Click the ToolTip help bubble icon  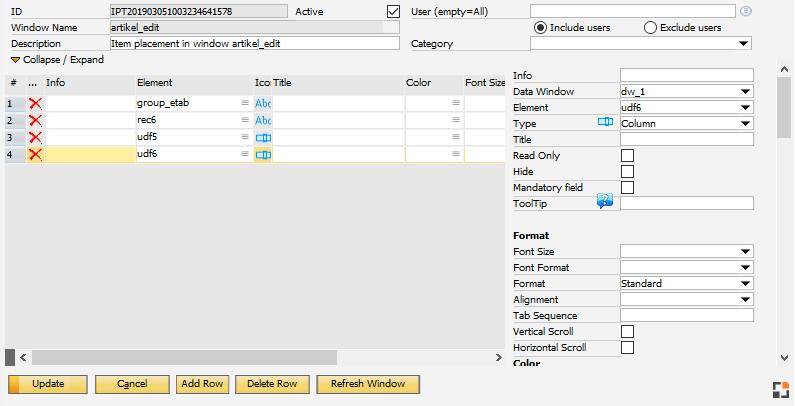[605, 203]
